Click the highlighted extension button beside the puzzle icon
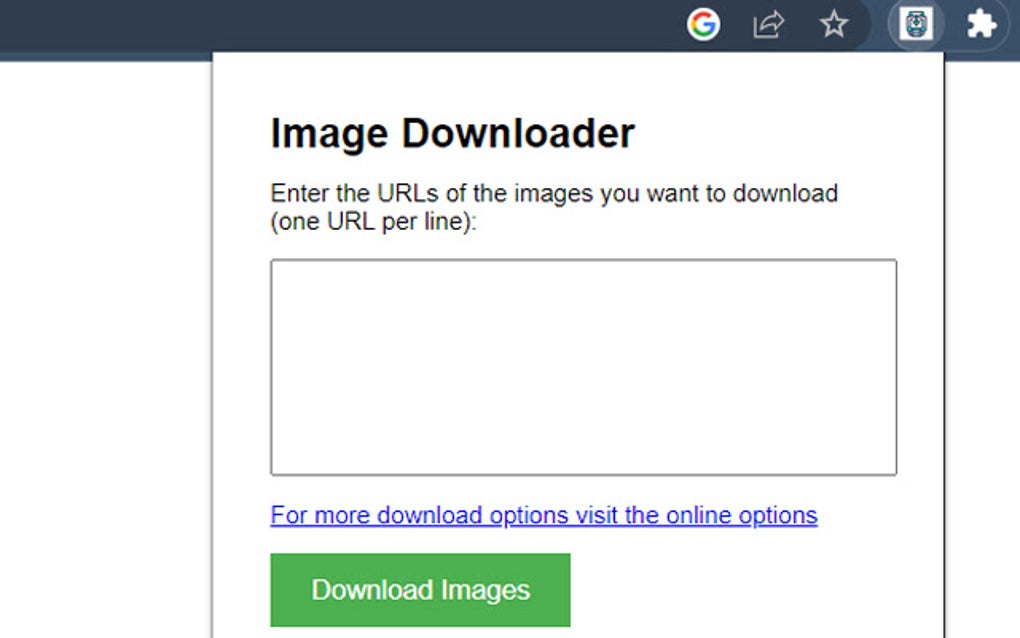The height and width of the screenshot is (638, 1020). (x=916, y=25)
